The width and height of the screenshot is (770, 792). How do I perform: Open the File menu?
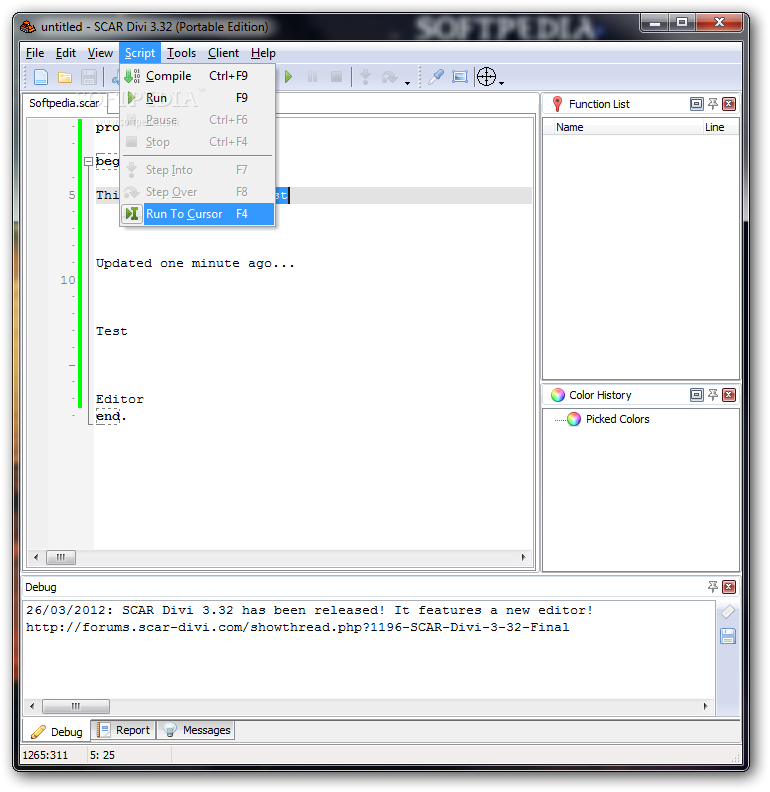[x=35, y=53]
